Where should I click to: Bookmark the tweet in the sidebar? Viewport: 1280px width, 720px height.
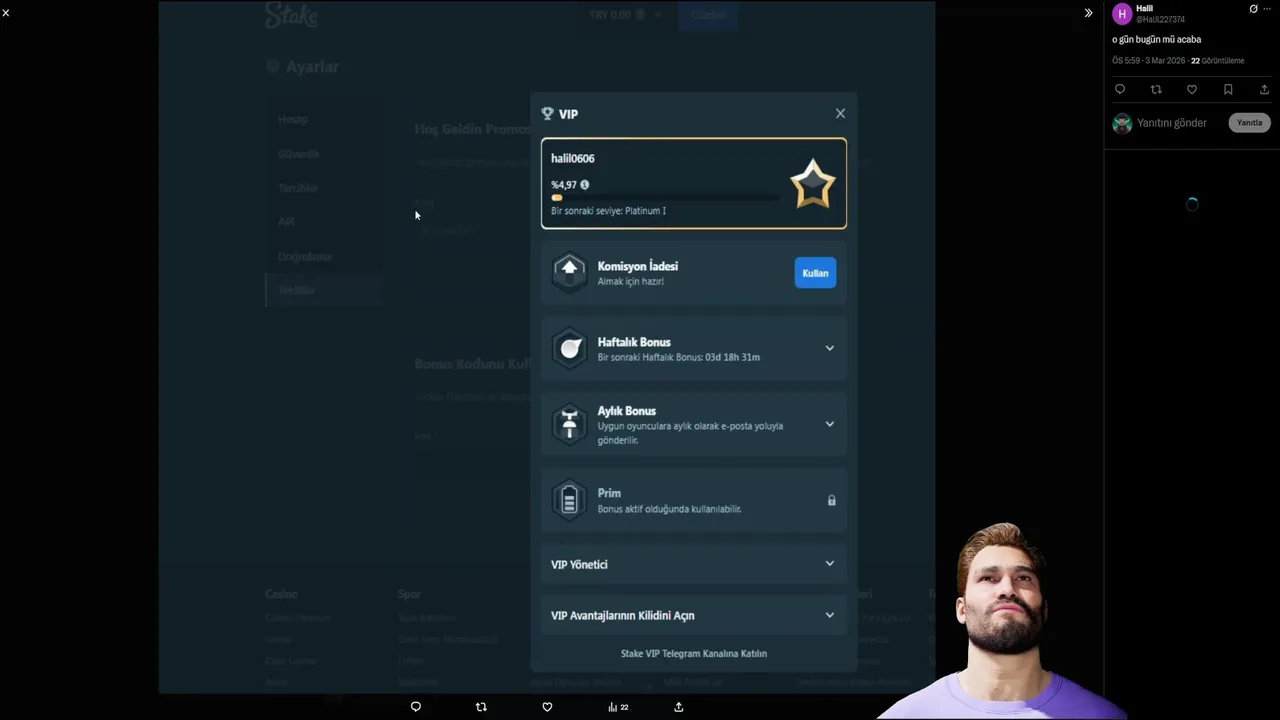pyautogui.click(x=1228, y=90)
